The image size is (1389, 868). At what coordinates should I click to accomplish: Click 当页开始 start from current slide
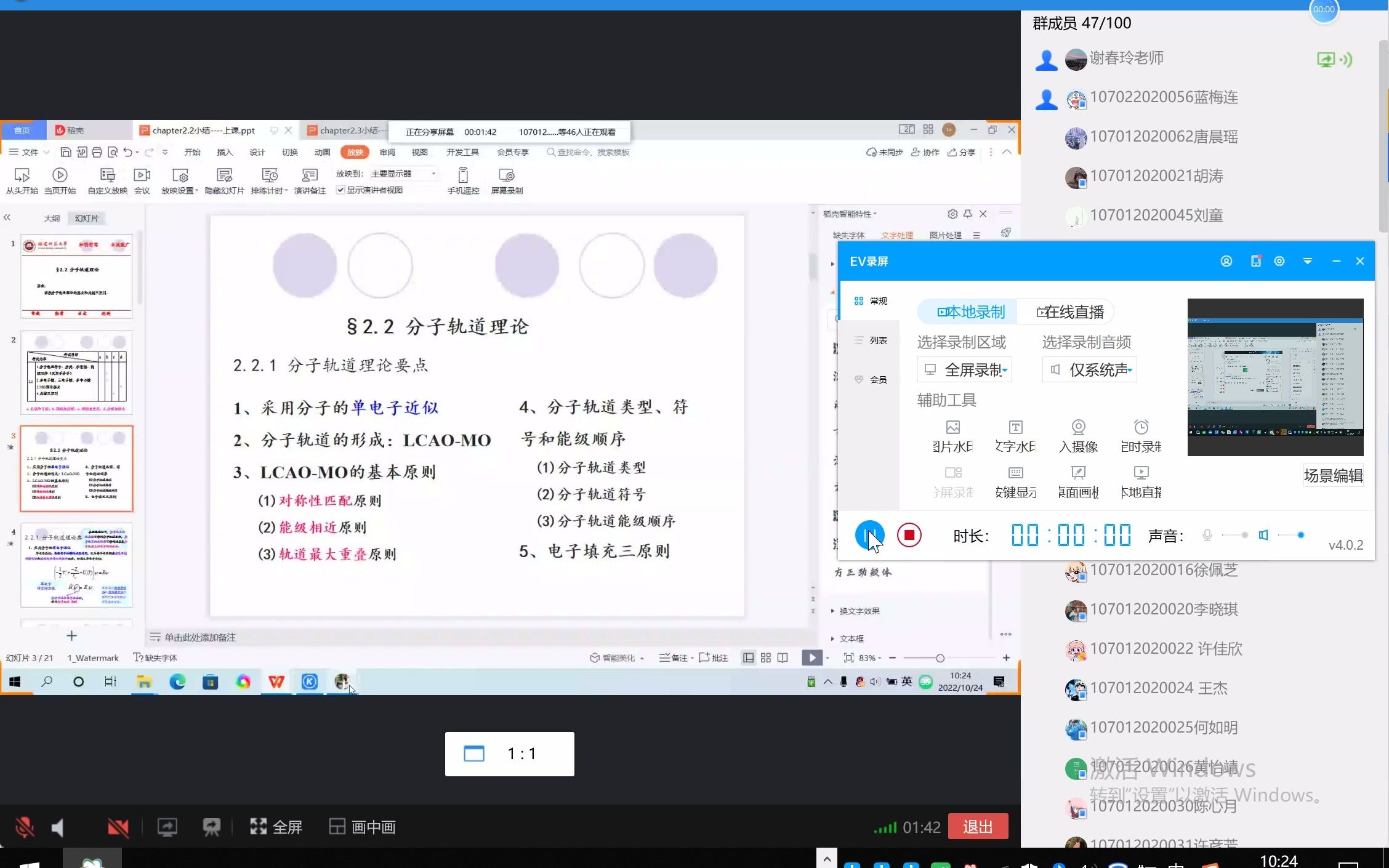pos(60,181)
